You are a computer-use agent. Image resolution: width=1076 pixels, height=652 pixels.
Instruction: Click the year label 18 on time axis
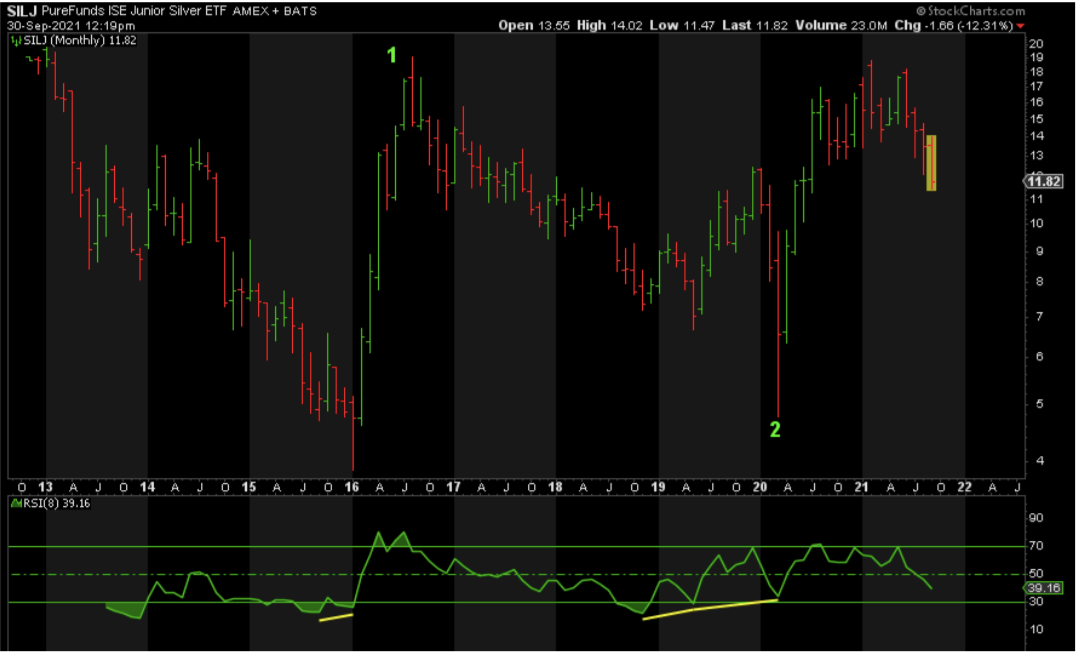point(555,487)
